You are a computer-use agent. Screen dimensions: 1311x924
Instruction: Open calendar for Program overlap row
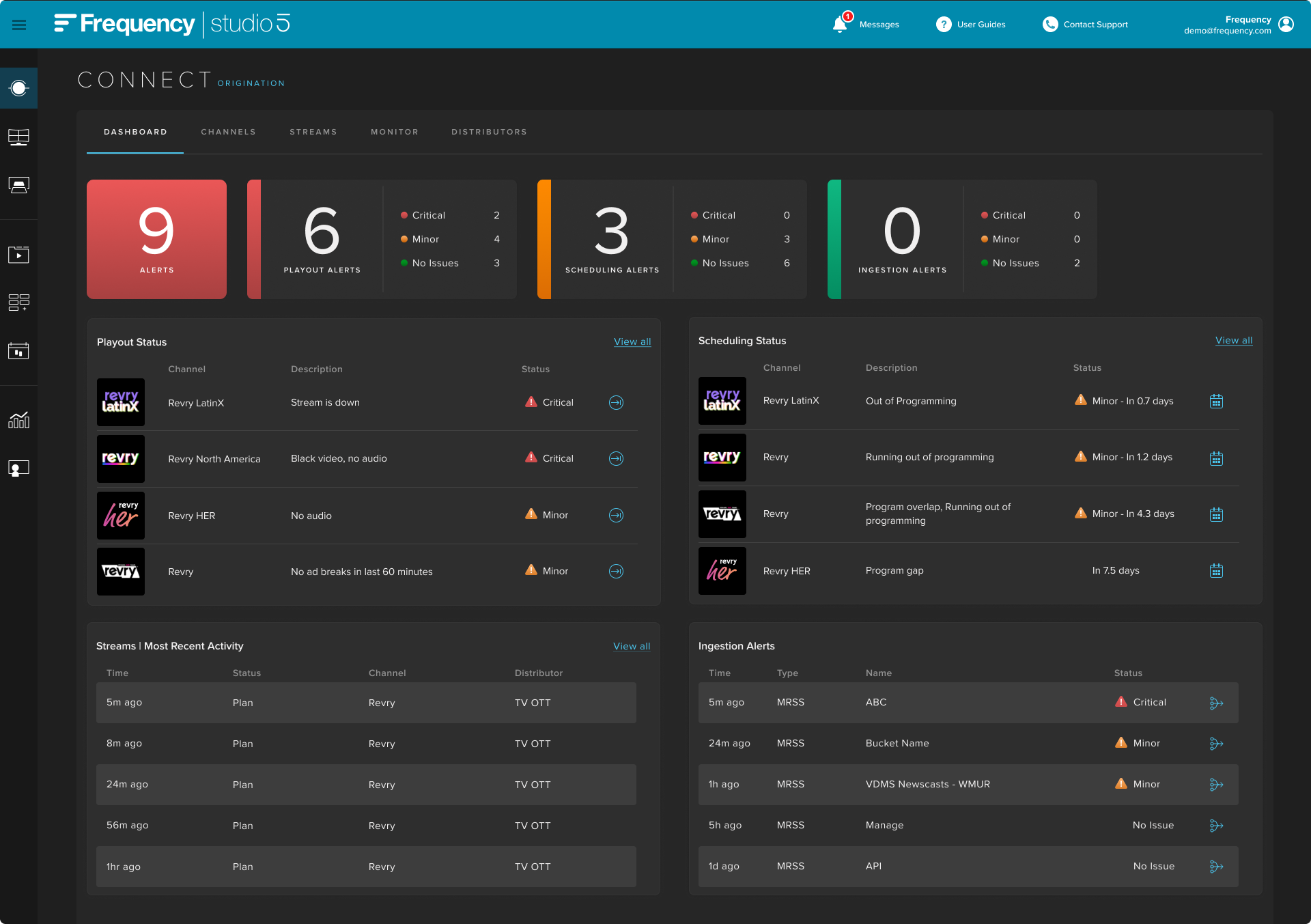click(x=1216, y=514)
